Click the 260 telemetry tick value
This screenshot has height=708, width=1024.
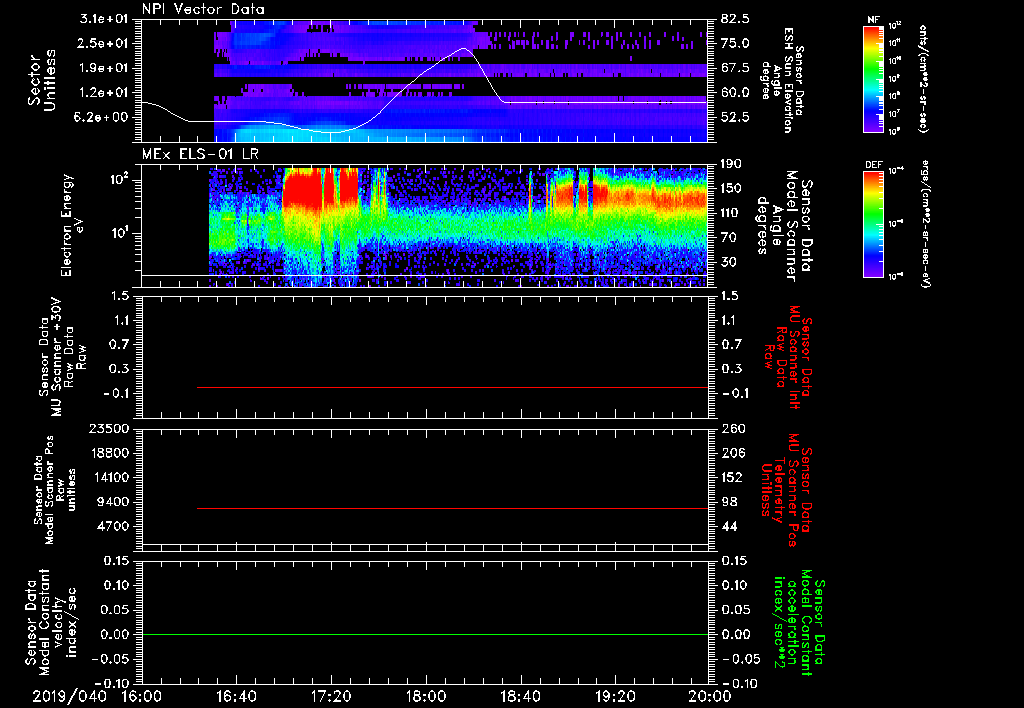(732, 429)
